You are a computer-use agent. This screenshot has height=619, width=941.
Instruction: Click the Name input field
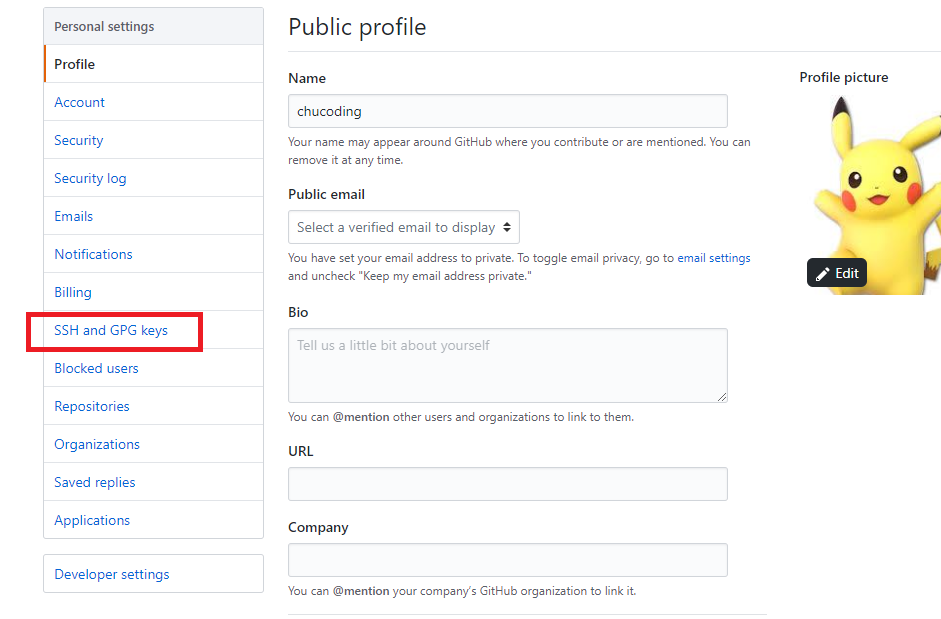pos(508,111)
